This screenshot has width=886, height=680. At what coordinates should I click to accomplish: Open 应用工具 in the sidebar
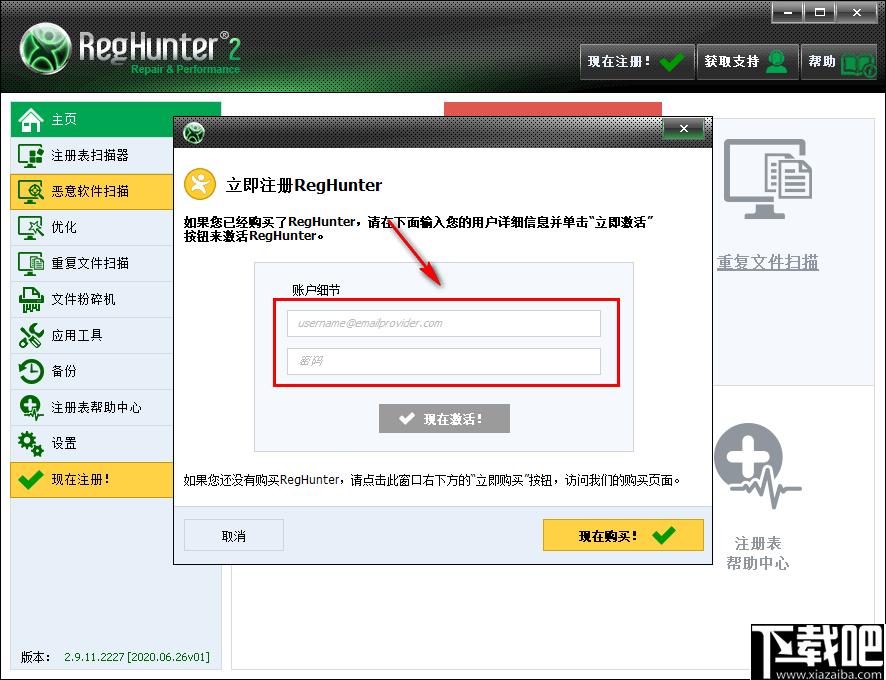92,336
